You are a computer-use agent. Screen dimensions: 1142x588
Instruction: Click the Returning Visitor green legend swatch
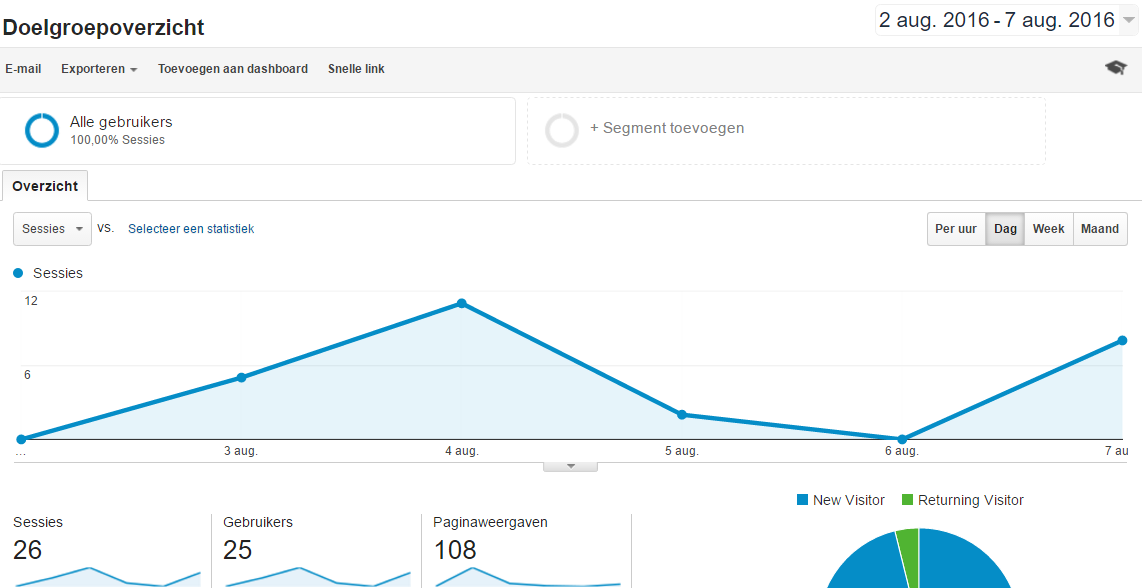pyautogui.click(x=907, y=500)
